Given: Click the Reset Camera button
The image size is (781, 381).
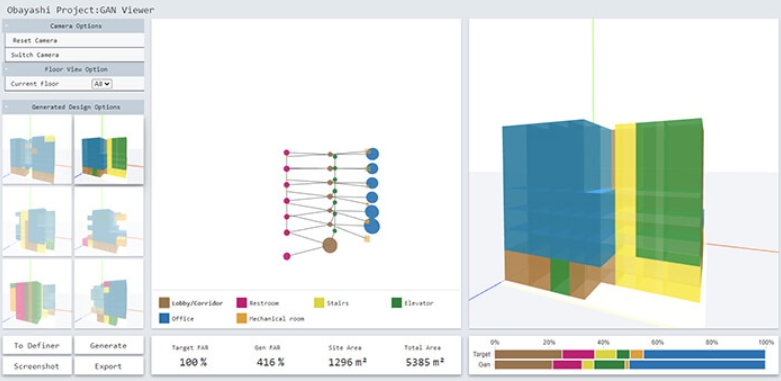Looking at the screenshot, I should [x=75, y=40].
